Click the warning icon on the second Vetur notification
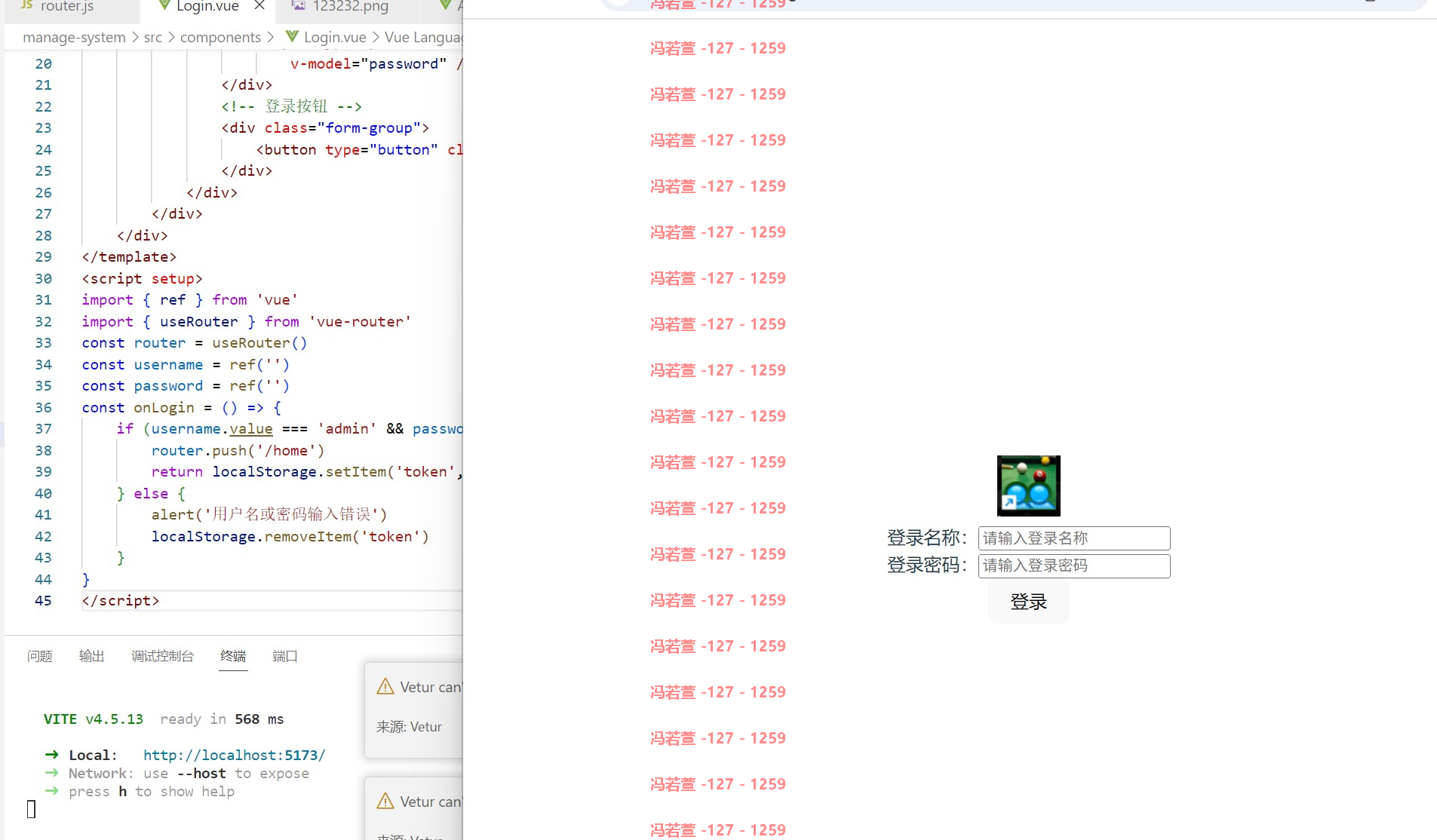Viewport: 1437px width, 840px height. pos(385,802)
